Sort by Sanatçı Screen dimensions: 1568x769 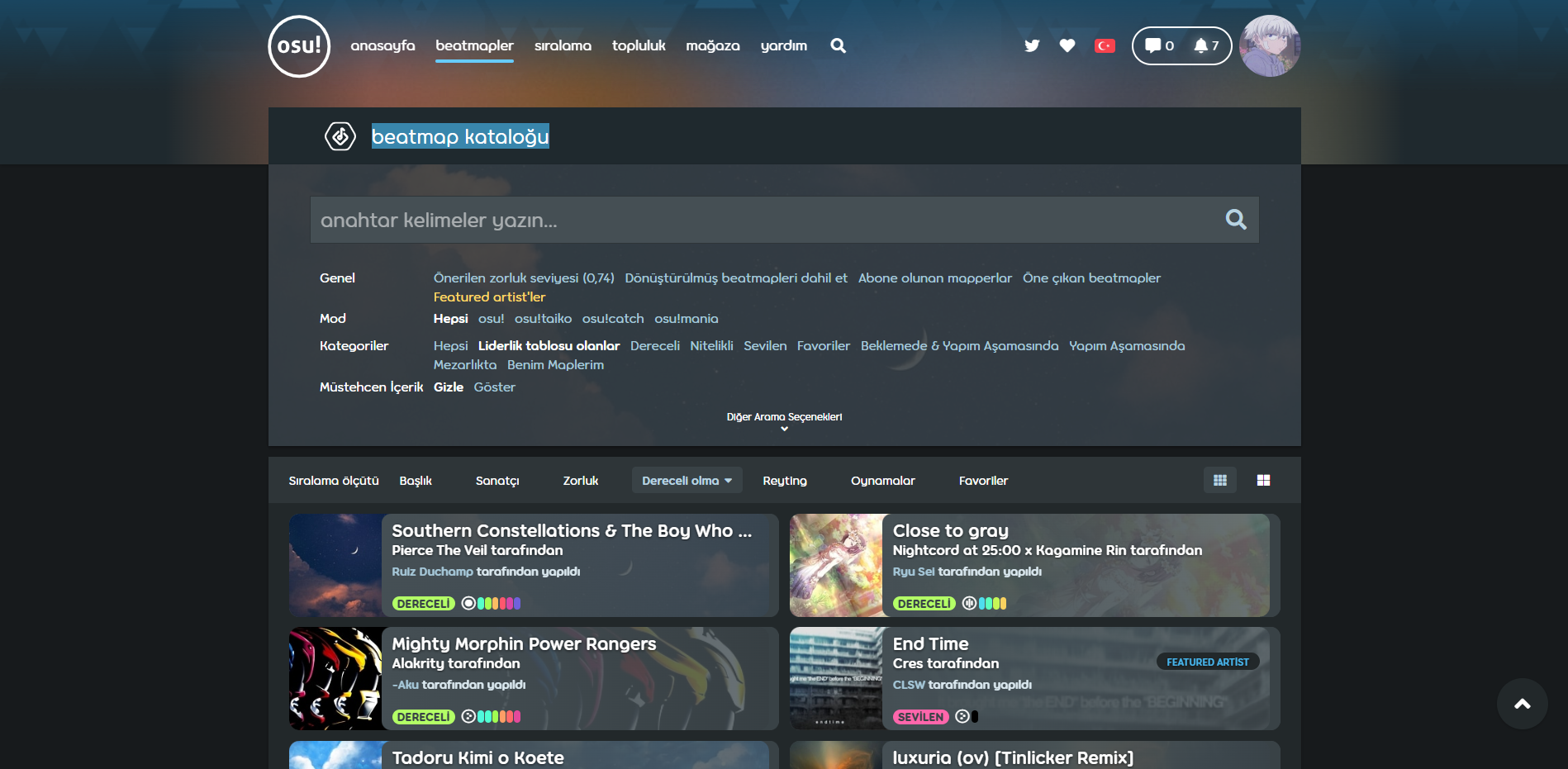pyautogui.click(x=497, y=481)
